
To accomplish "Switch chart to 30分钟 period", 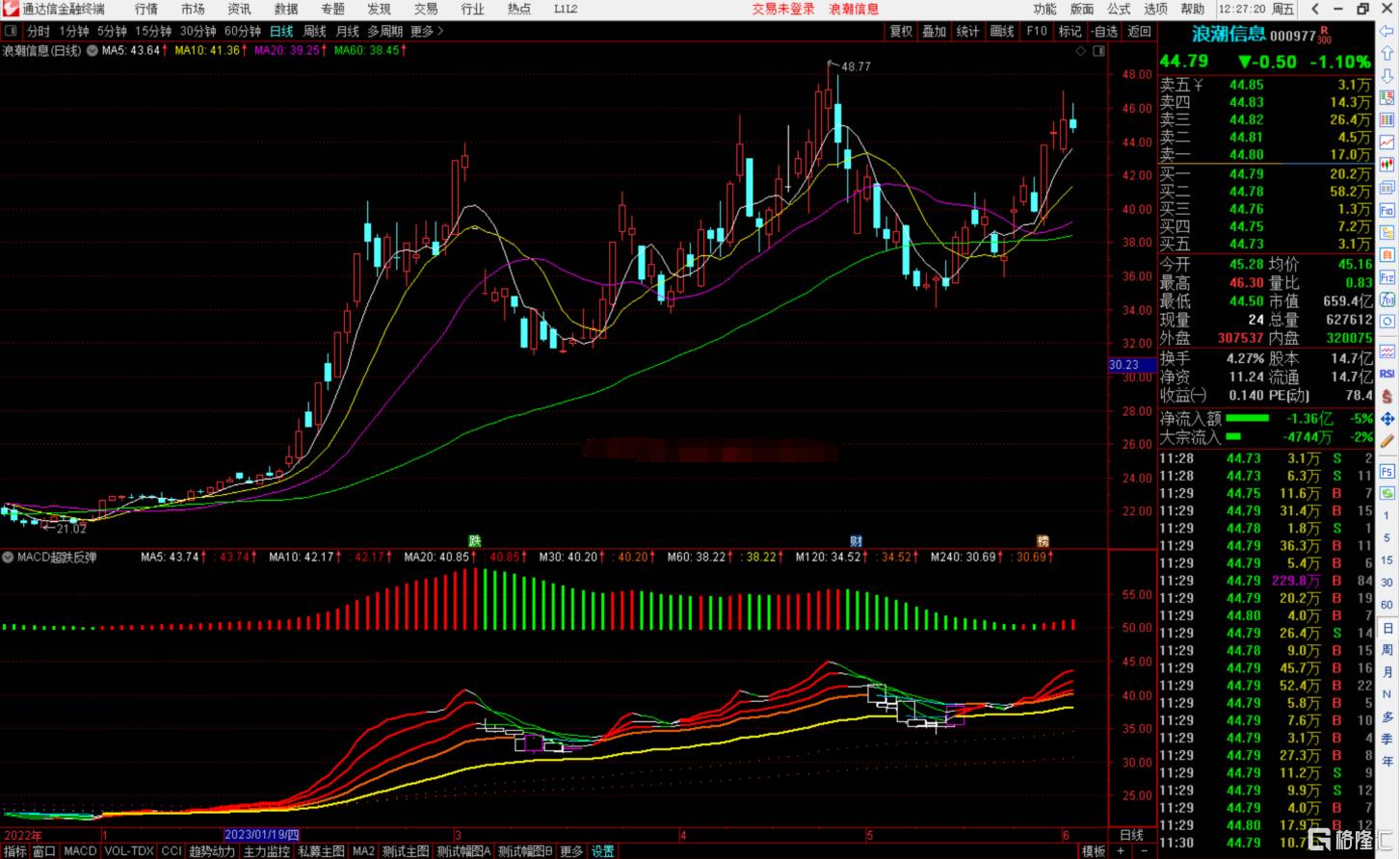I will (x=198, y=32).
